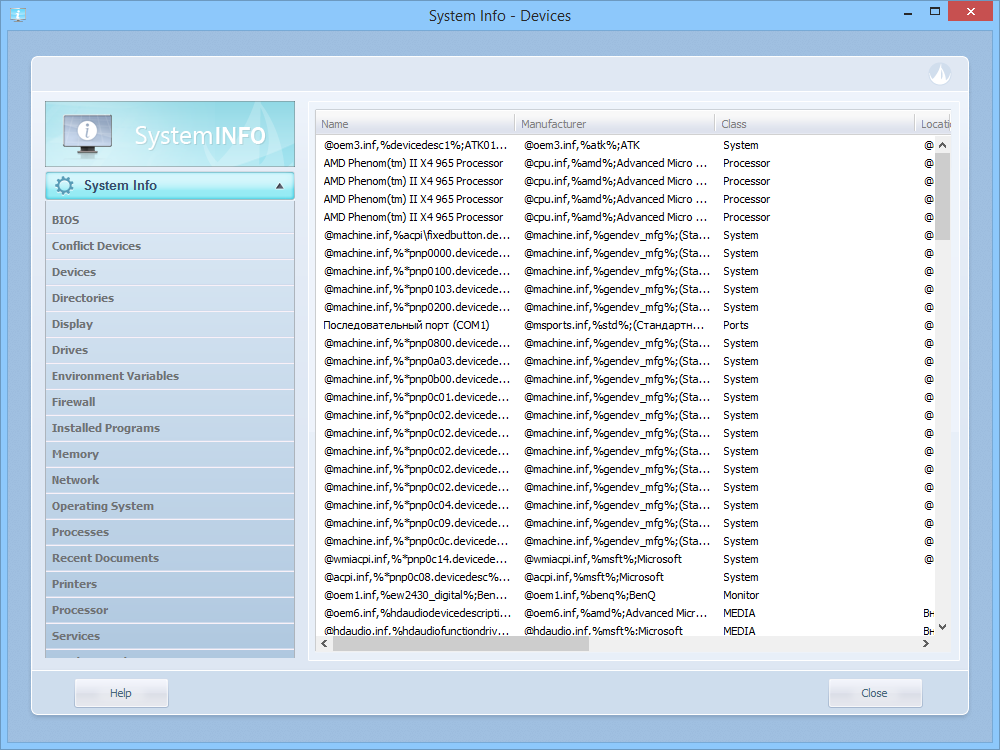This screenshot has height=750, width=1000.
Task: Collapse the System Info section arrow
Action: [279, 186]
